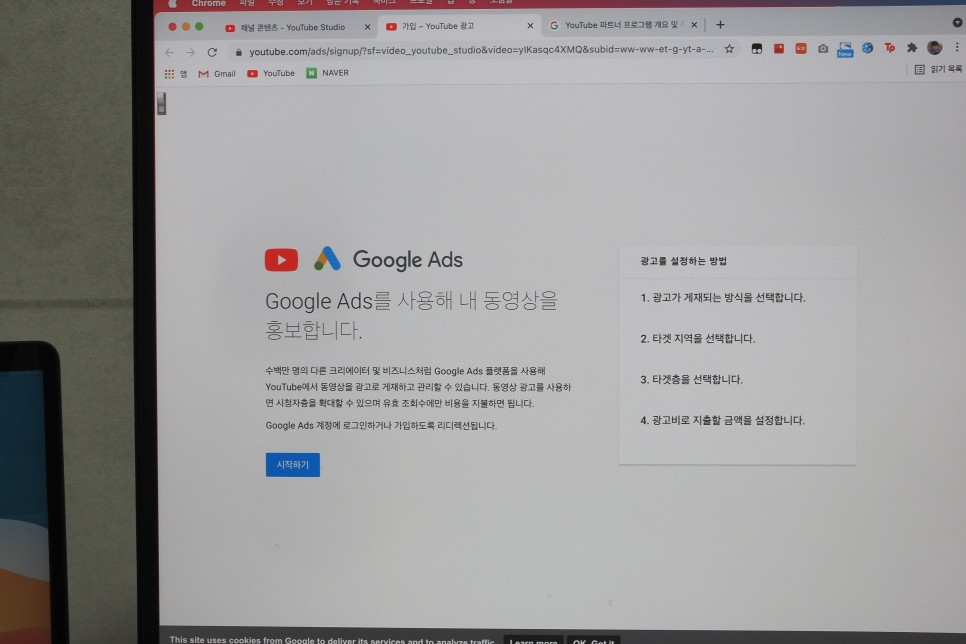The width and height of the screenshot is (966, 644).
Task: Click the 시작하기 start button
Action: point(293,465)
